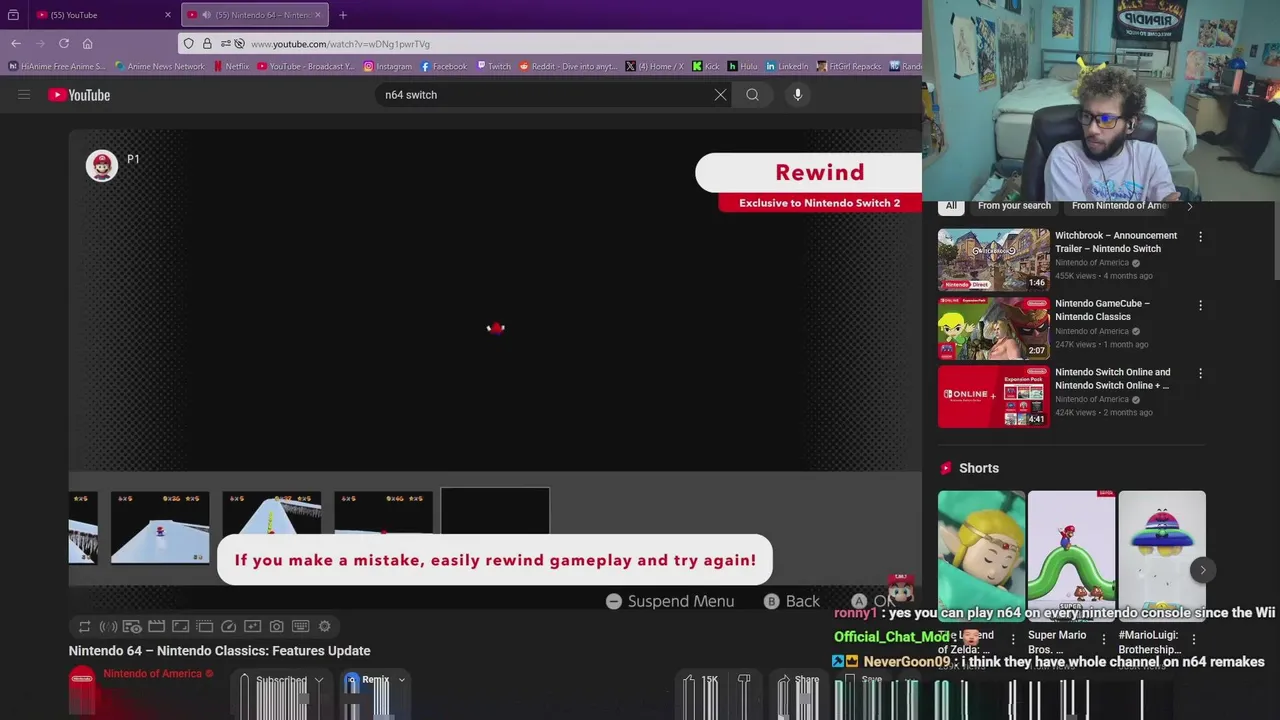Open the gear options icon in player toolbar

click(324, 626)
